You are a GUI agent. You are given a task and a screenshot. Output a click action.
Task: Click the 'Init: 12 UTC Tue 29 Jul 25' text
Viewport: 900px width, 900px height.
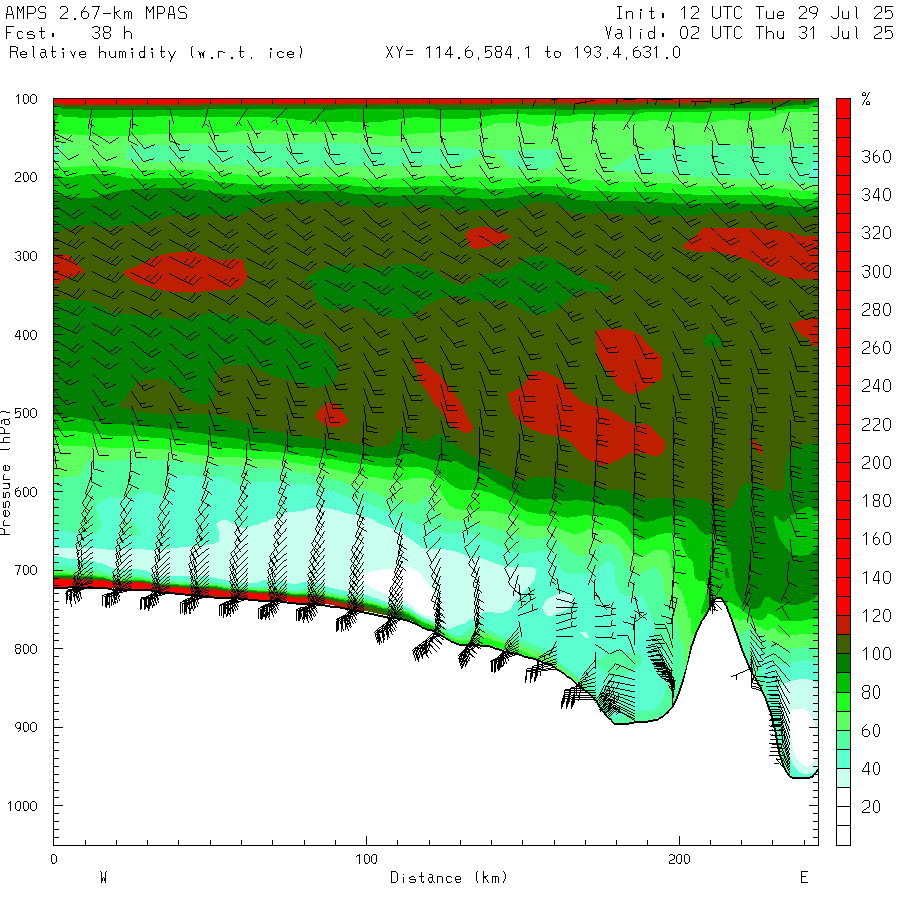click(x=754, y=13)
